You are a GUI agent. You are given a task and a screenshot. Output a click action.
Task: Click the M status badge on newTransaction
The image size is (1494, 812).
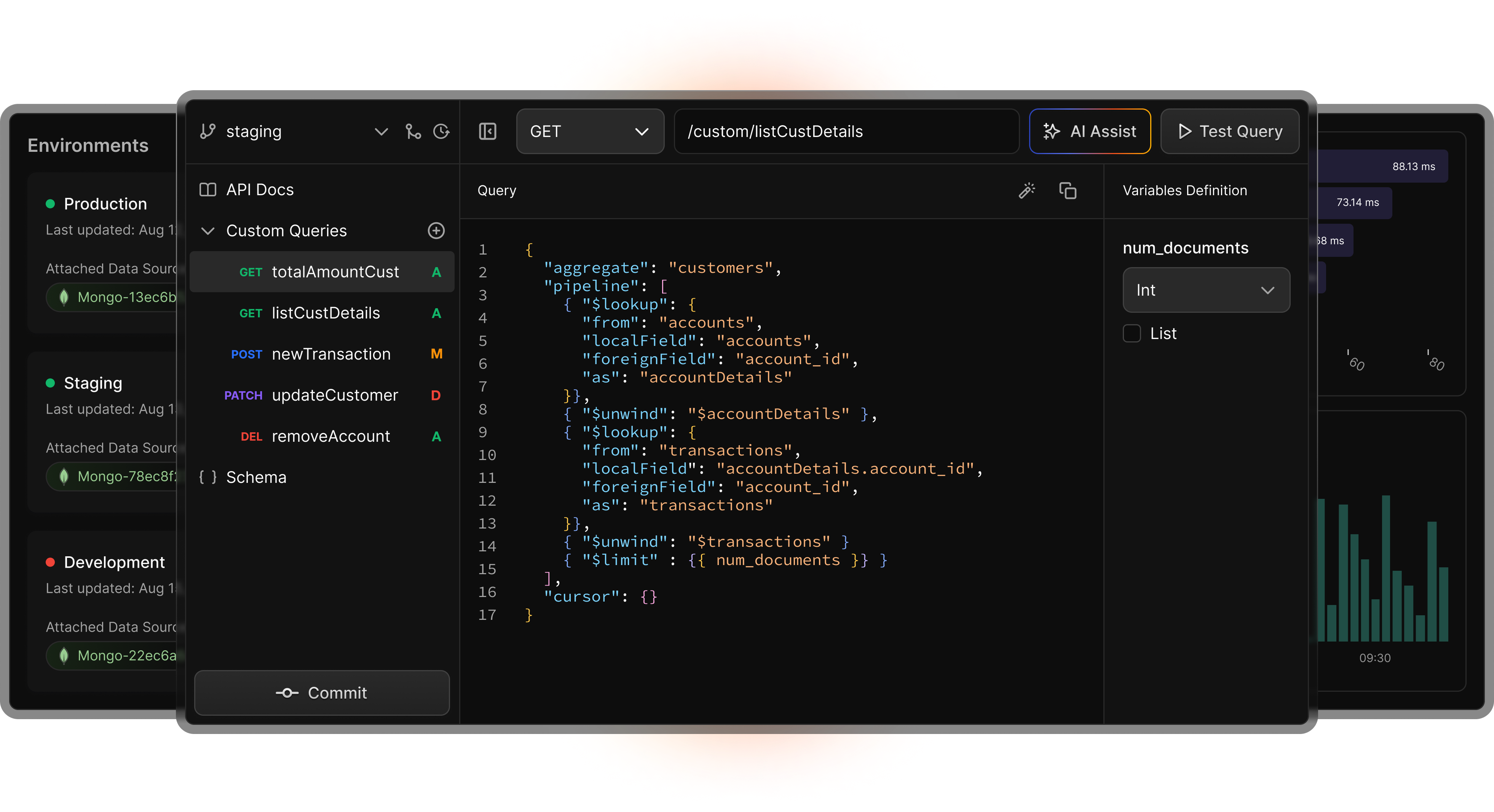pyautogui.click(x=436, y=353)
